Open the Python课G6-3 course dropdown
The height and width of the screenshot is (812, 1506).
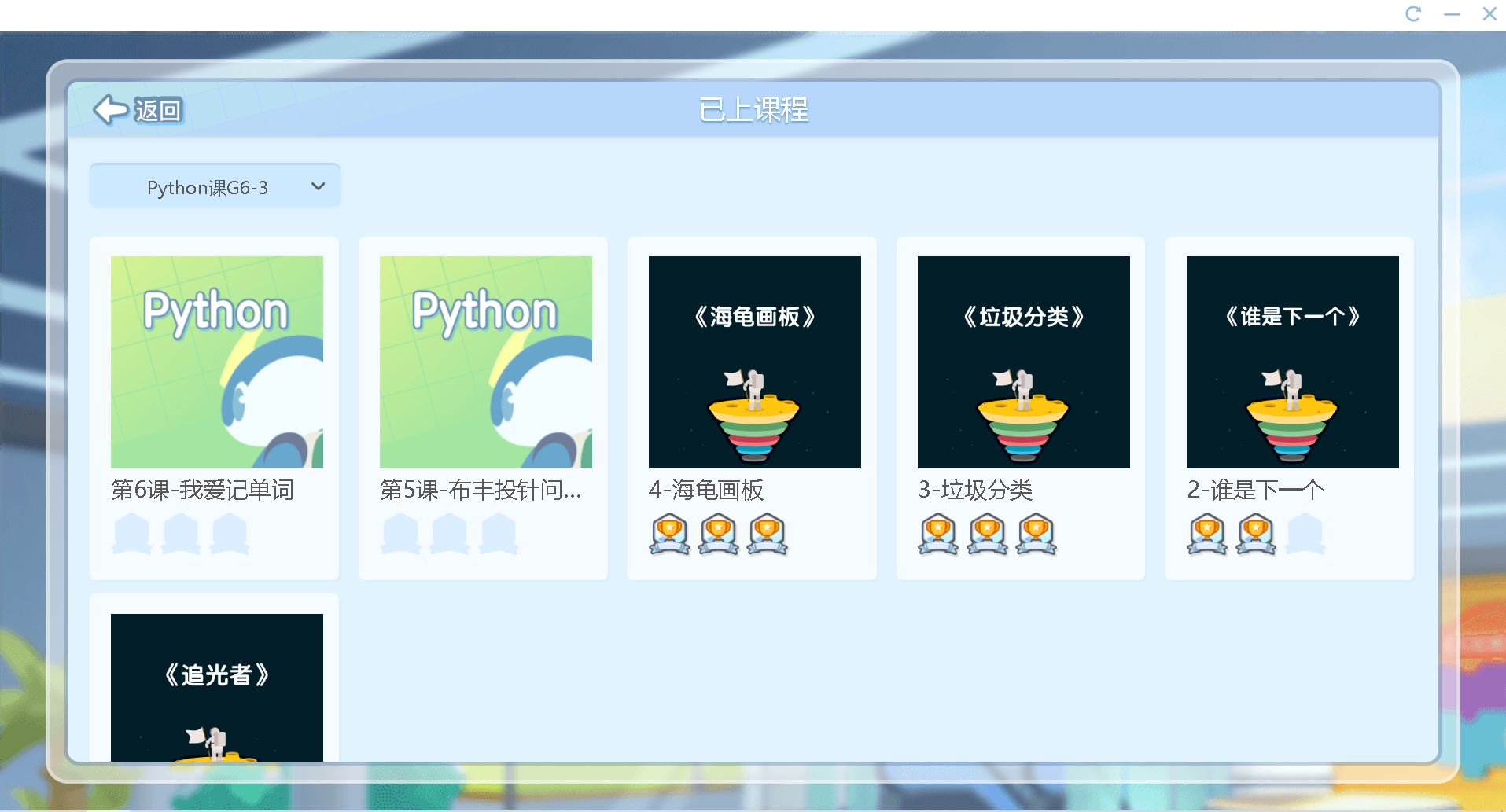tap(215, 187)
